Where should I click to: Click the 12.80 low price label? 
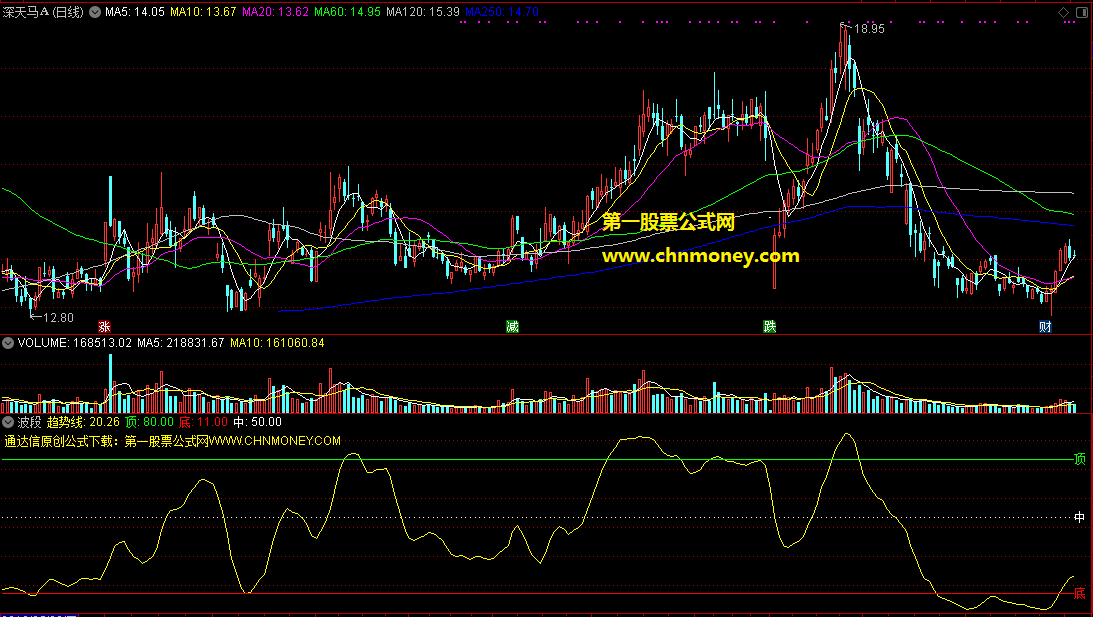tap(58, 318)
